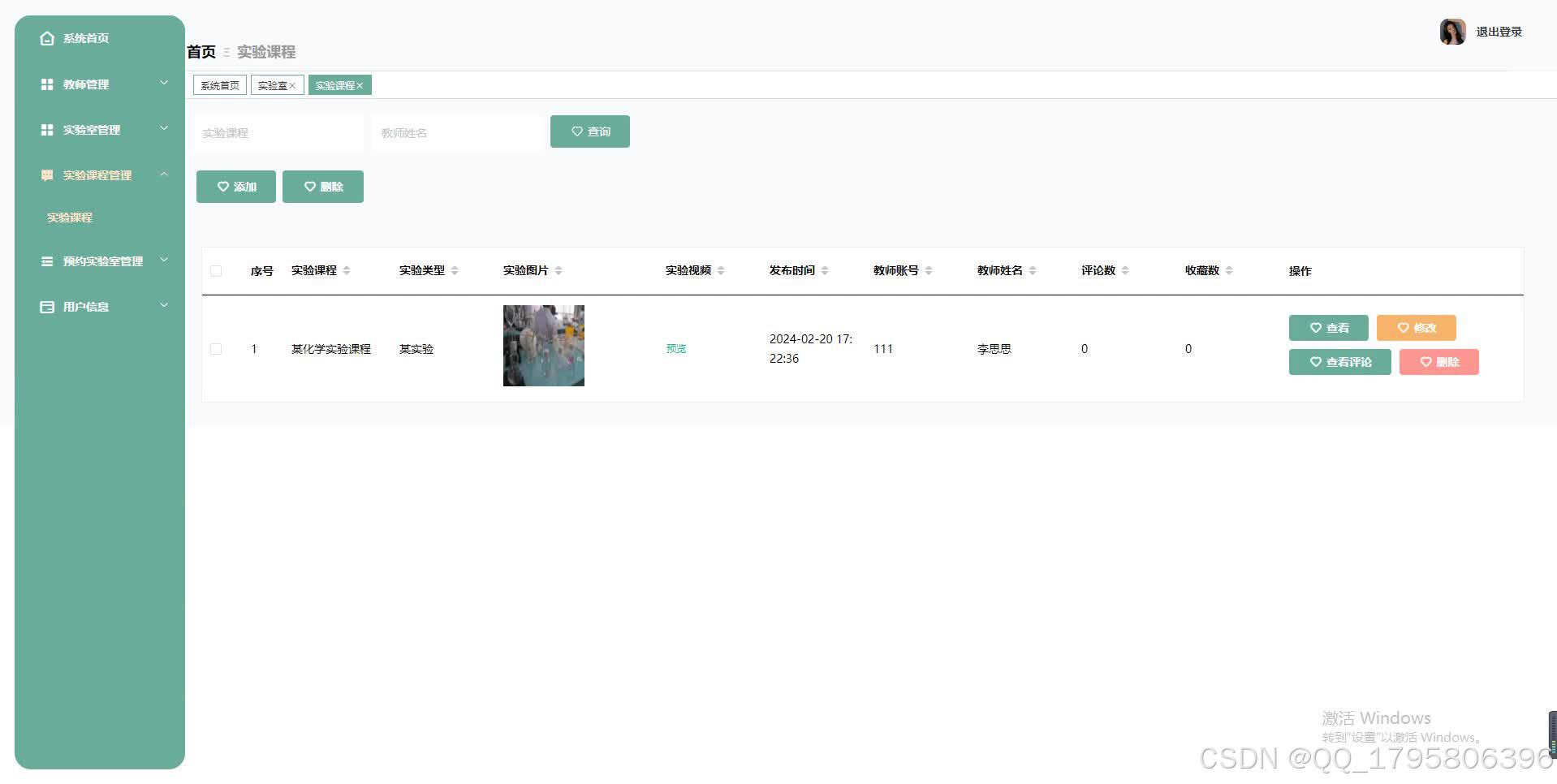Click the card icon next to 用户信息
This screenshot has height=784, width=1557.
click(47, 307)
